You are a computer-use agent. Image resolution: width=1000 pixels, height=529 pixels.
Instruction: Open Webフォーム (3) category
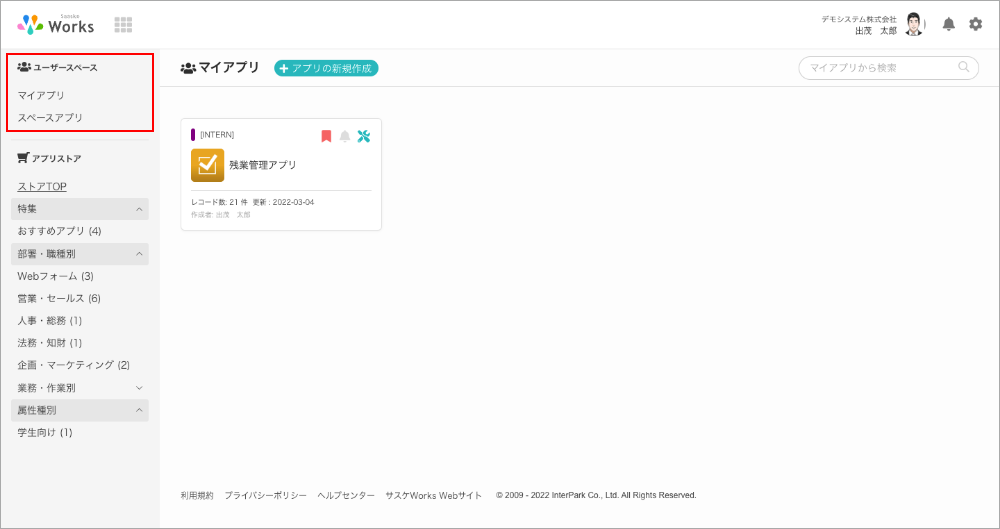(x=55, y=276)
